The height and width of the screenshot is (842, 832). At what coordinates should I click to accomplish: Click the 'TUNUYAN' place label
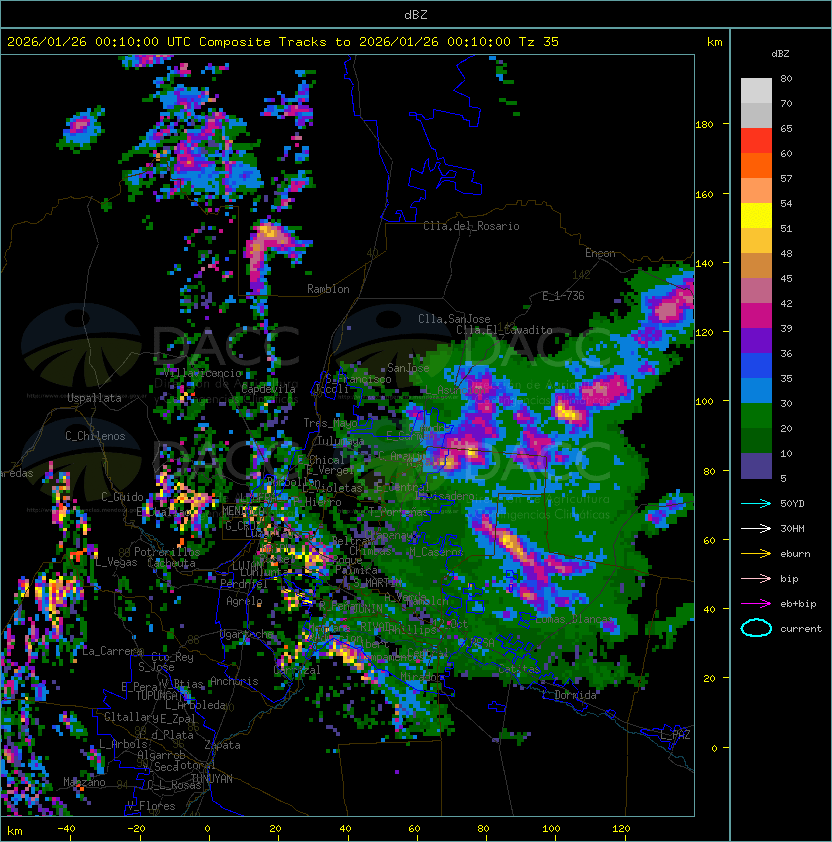tap(212, 779)
